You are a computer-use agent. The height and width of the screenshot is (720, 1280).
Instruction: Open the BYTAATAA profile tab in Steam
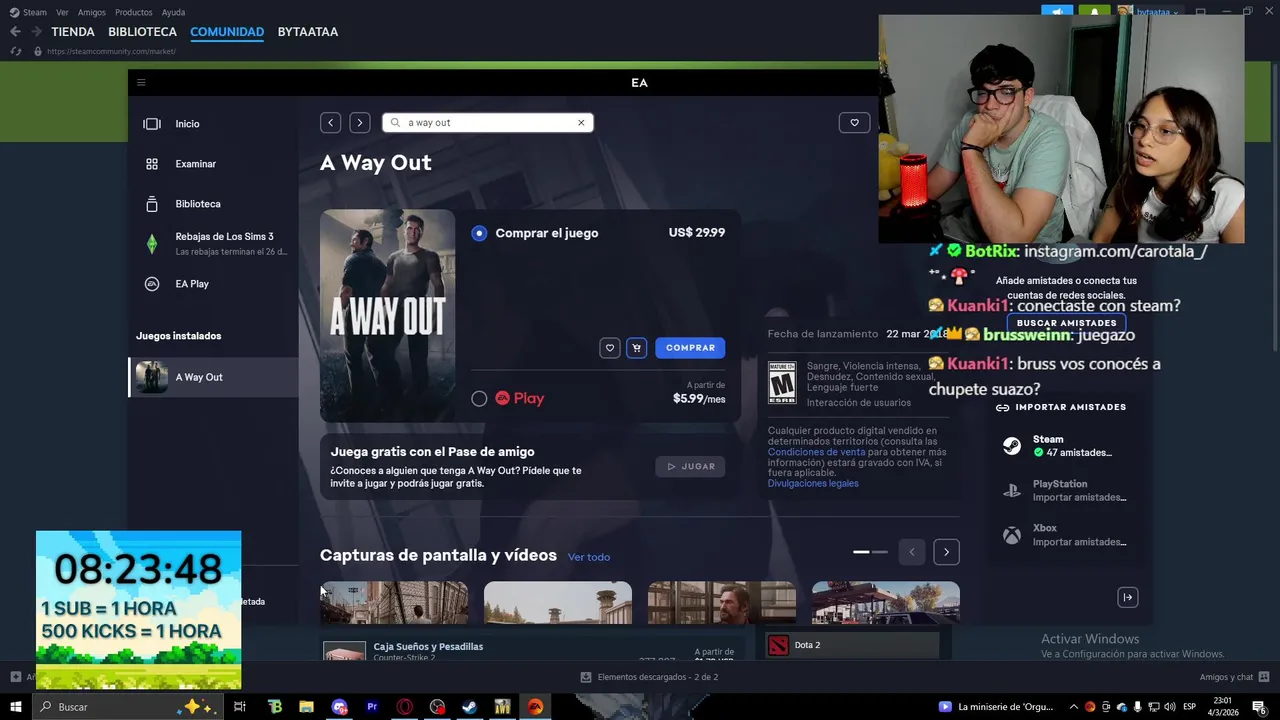pyautogui.click(x=308, y=32)
